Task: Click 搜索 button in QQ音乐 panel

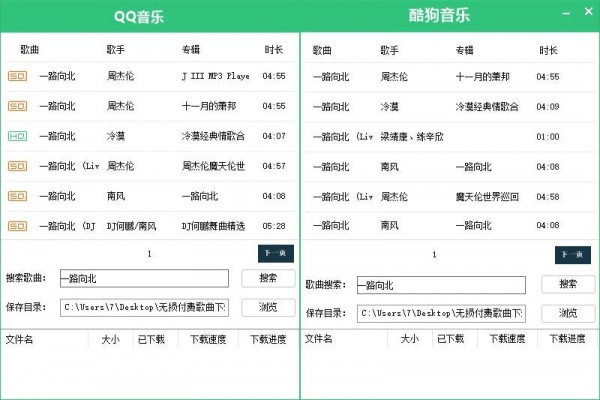Action: 268,278
